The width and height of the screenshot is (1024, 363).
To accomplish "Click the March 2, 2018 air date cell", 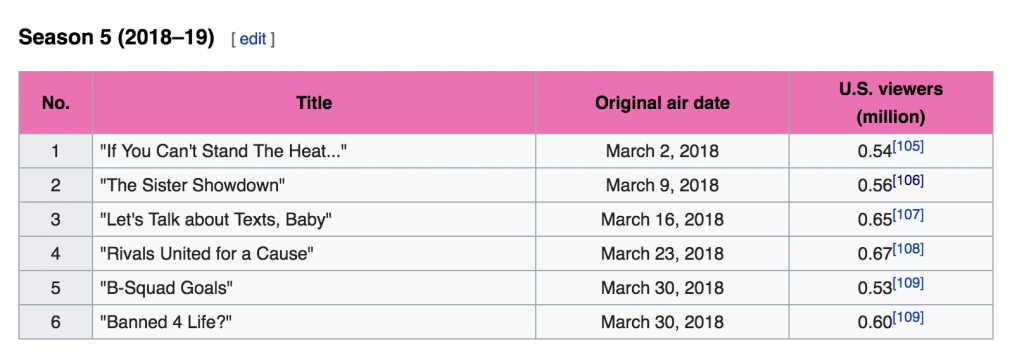I will coord(662,151).
